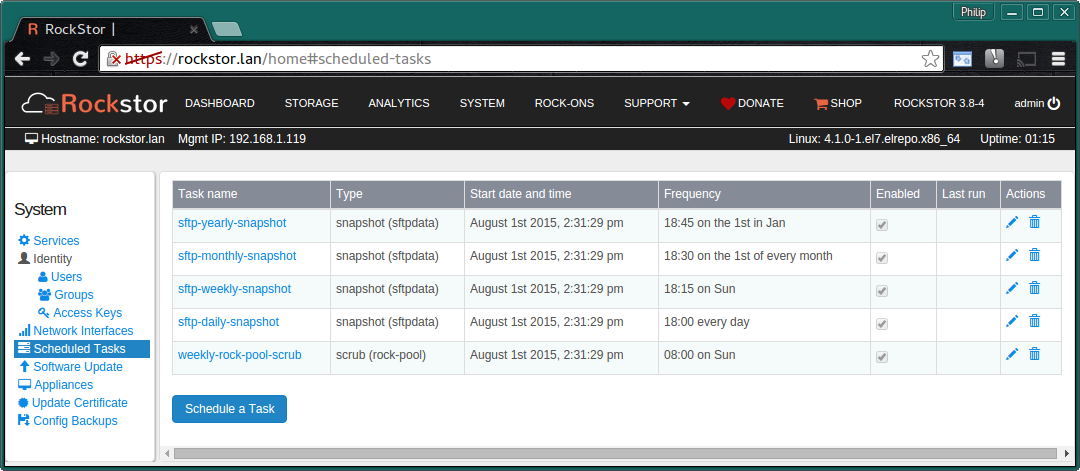The width and height of the screenshot is (1080, 471).
Task: Click the Config Backups icon in the sidebar
Action: [24, 420]
